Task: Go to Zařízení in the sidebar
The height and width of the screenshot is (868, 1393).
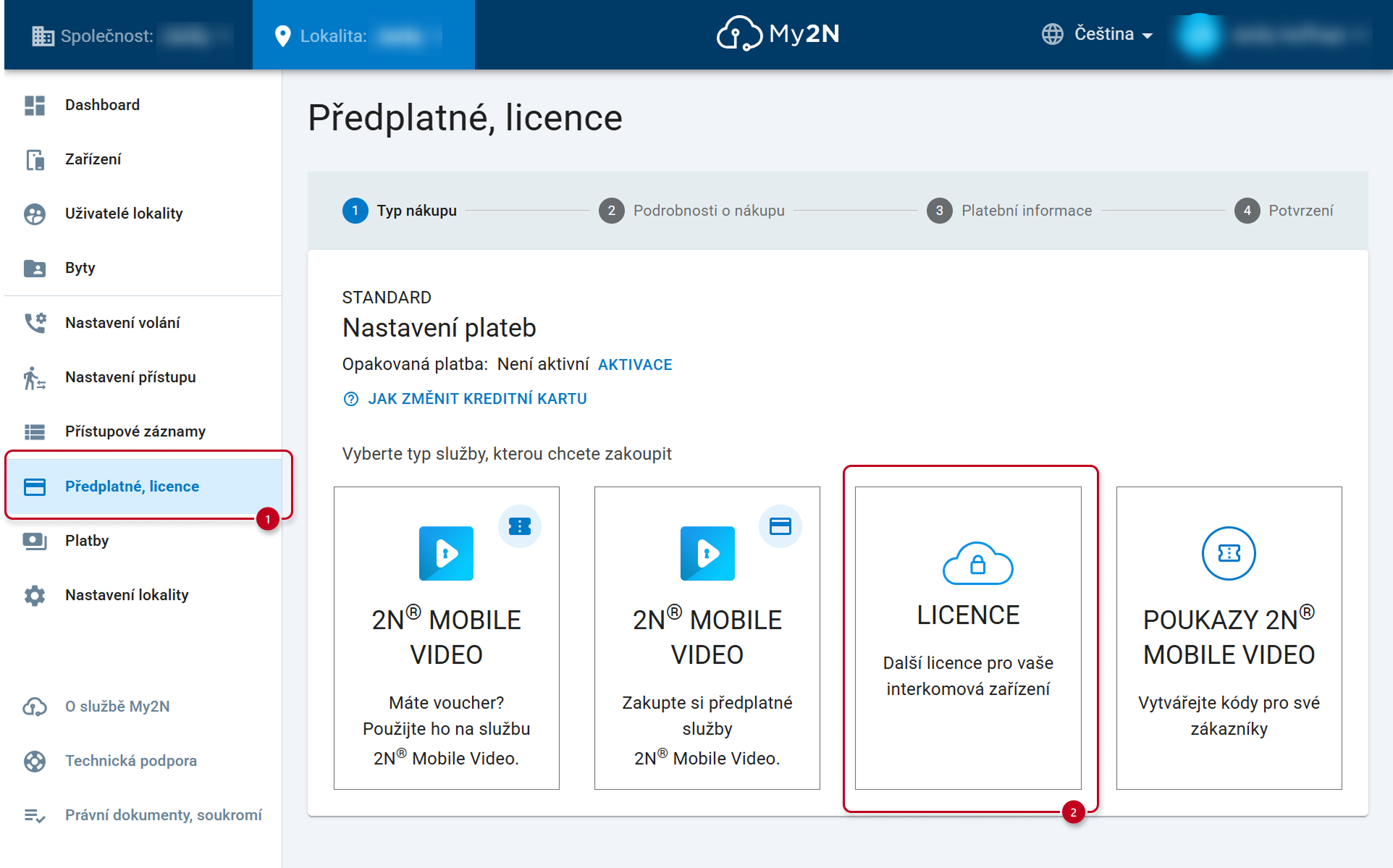Action: tap(143, 159)
